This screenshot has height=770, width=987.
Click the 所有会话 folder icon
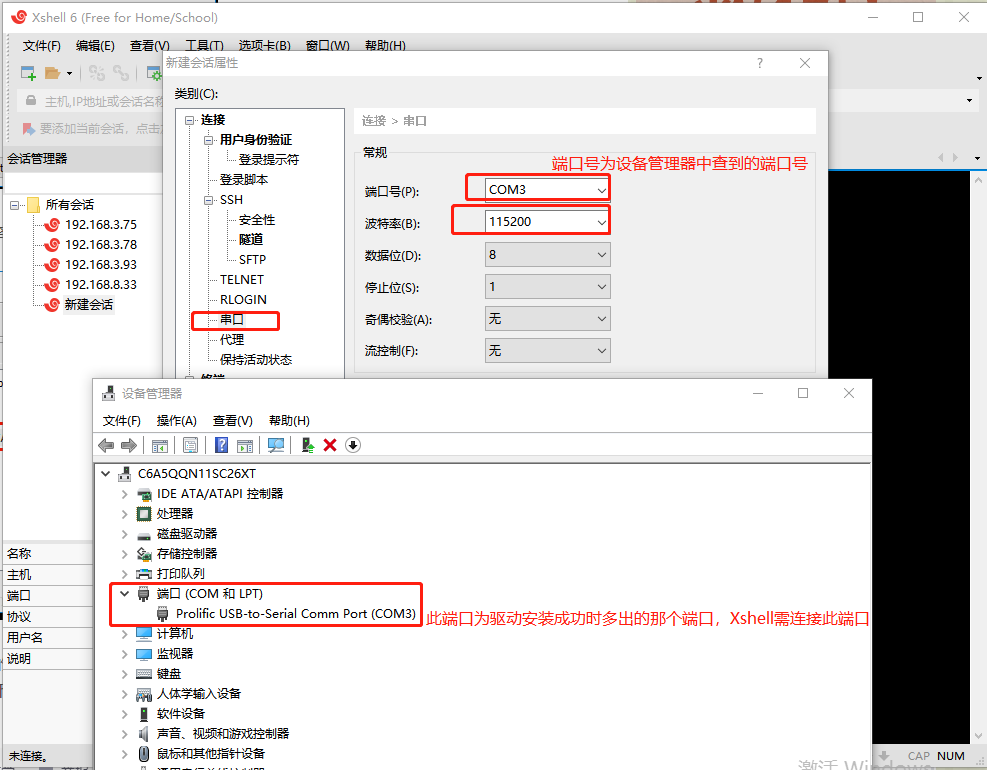tap(33, 205)
